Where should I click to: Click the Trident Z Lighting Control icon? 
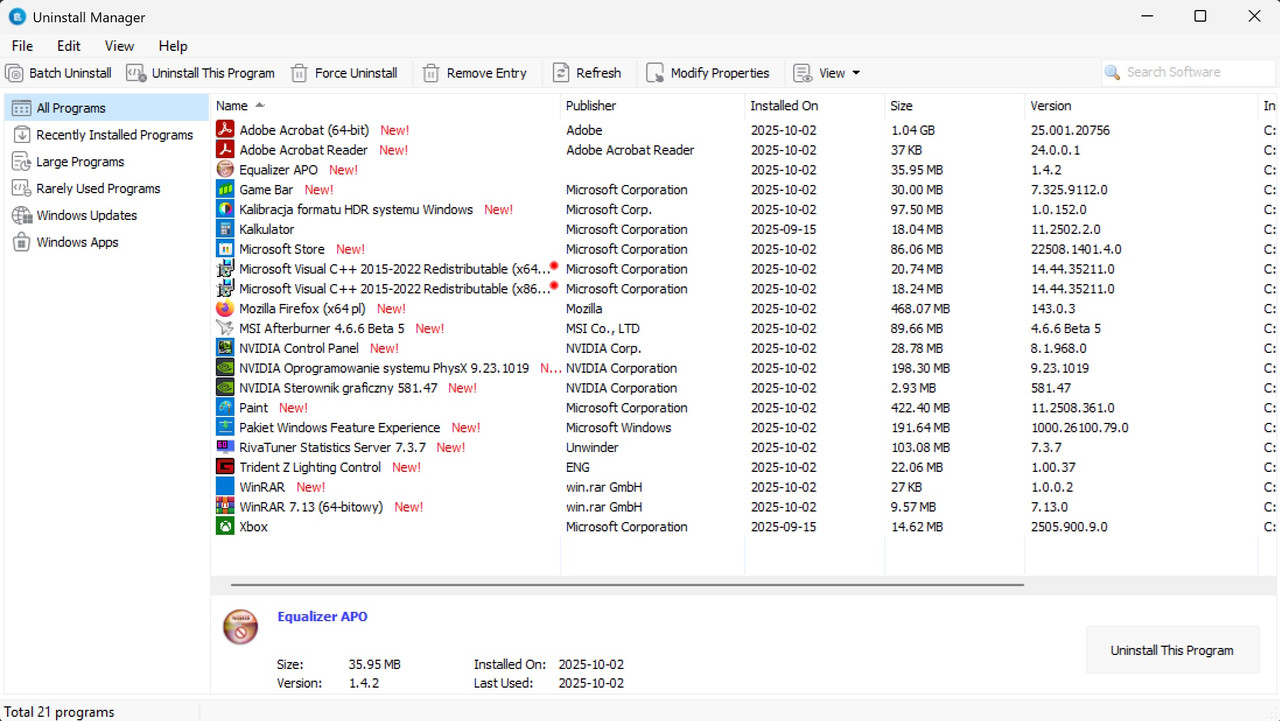(x=224, y=467)
